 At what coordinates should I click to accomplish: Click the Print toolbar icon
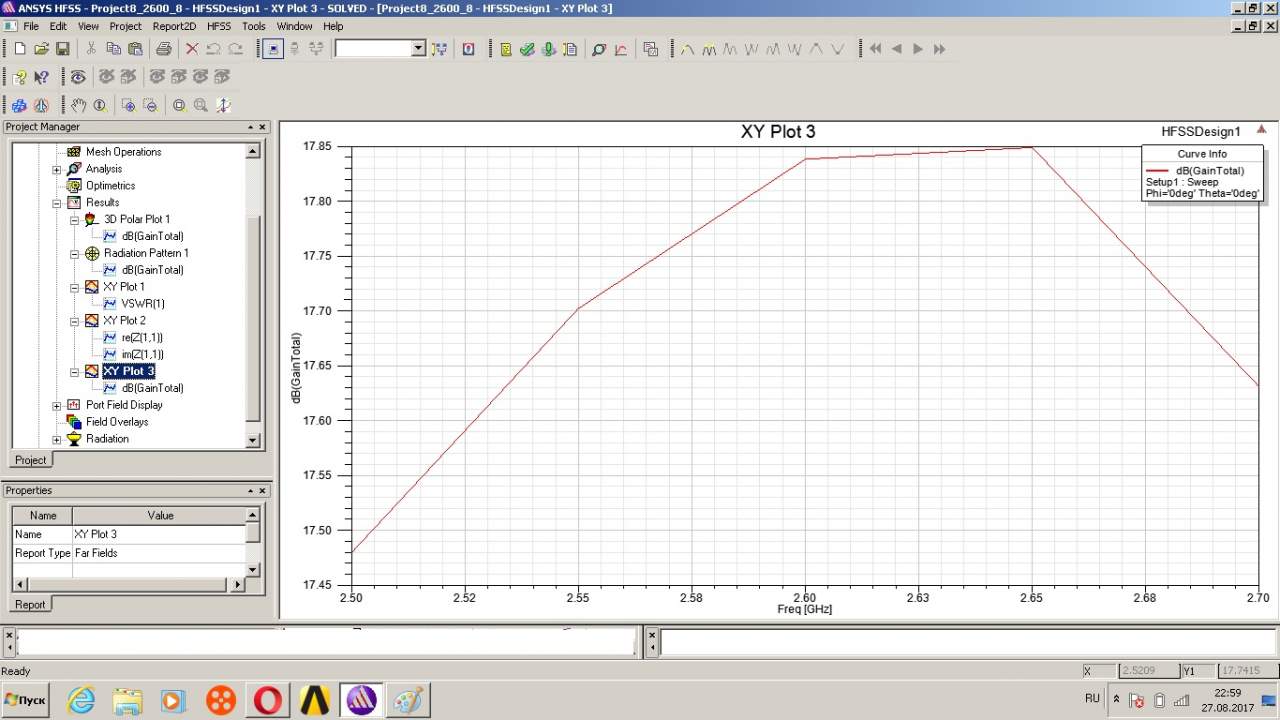click(x=164, y=49)
